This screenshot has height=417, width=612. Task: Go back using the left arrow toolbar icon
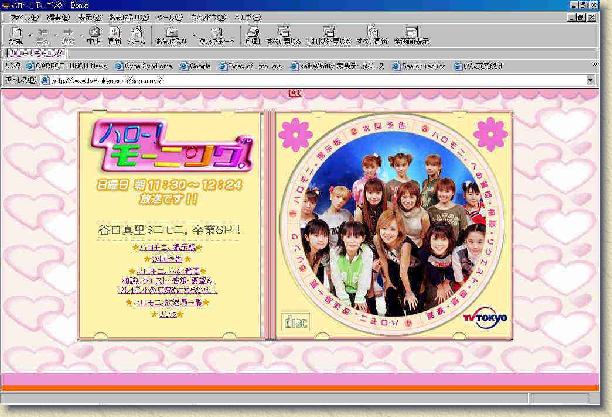pos(43,34)
